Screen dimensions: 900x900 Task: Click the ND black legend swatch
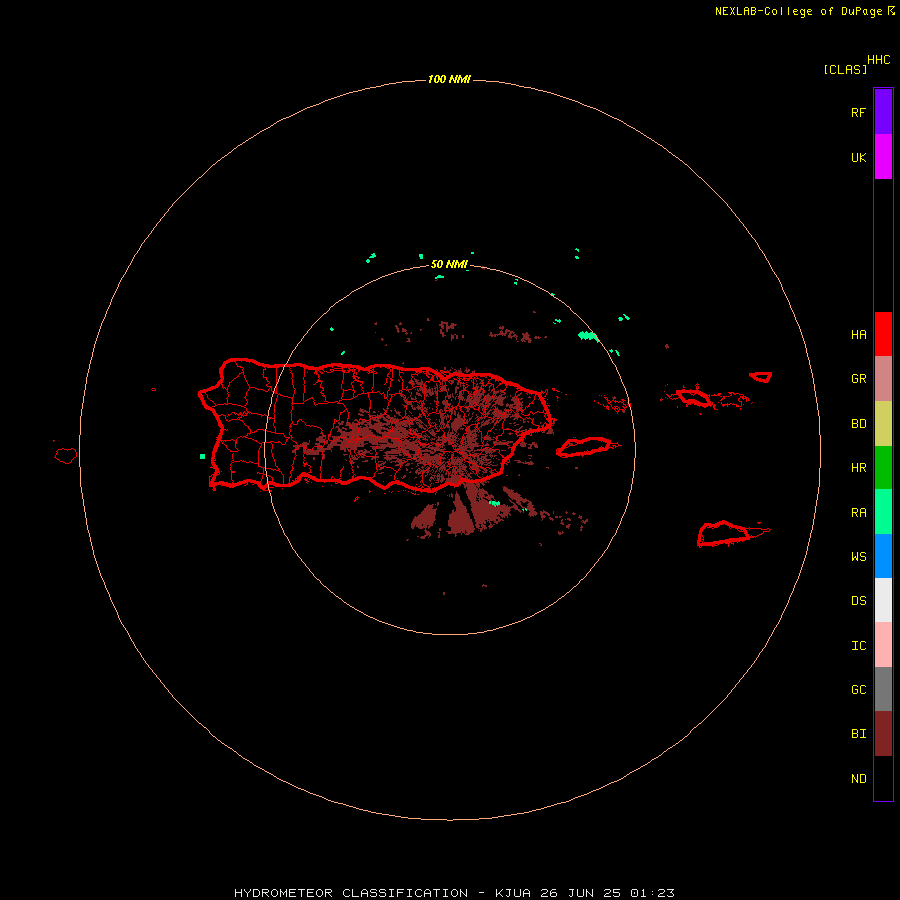883,778
